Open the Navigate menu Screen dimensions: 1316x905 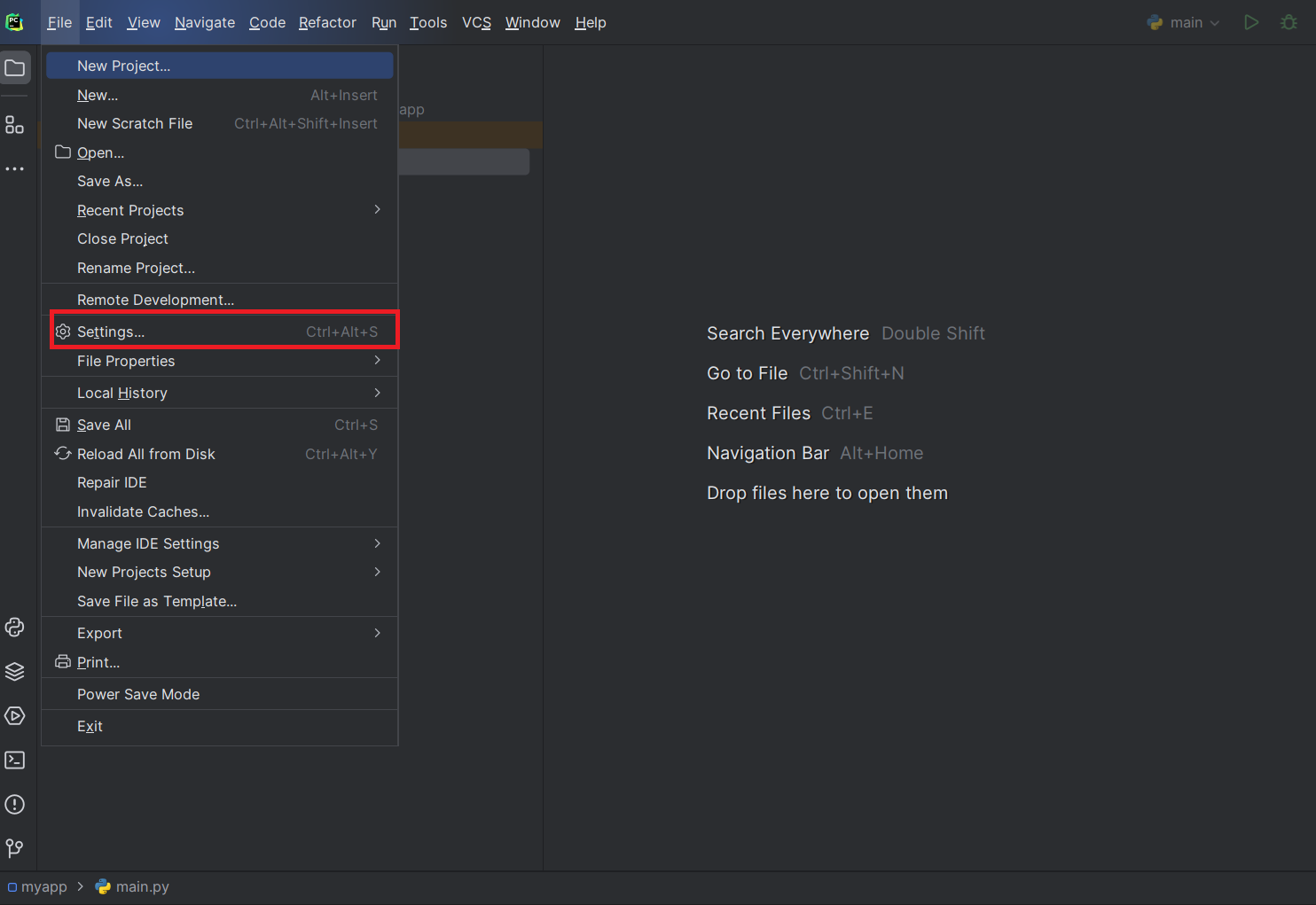(x=204, y=22)
